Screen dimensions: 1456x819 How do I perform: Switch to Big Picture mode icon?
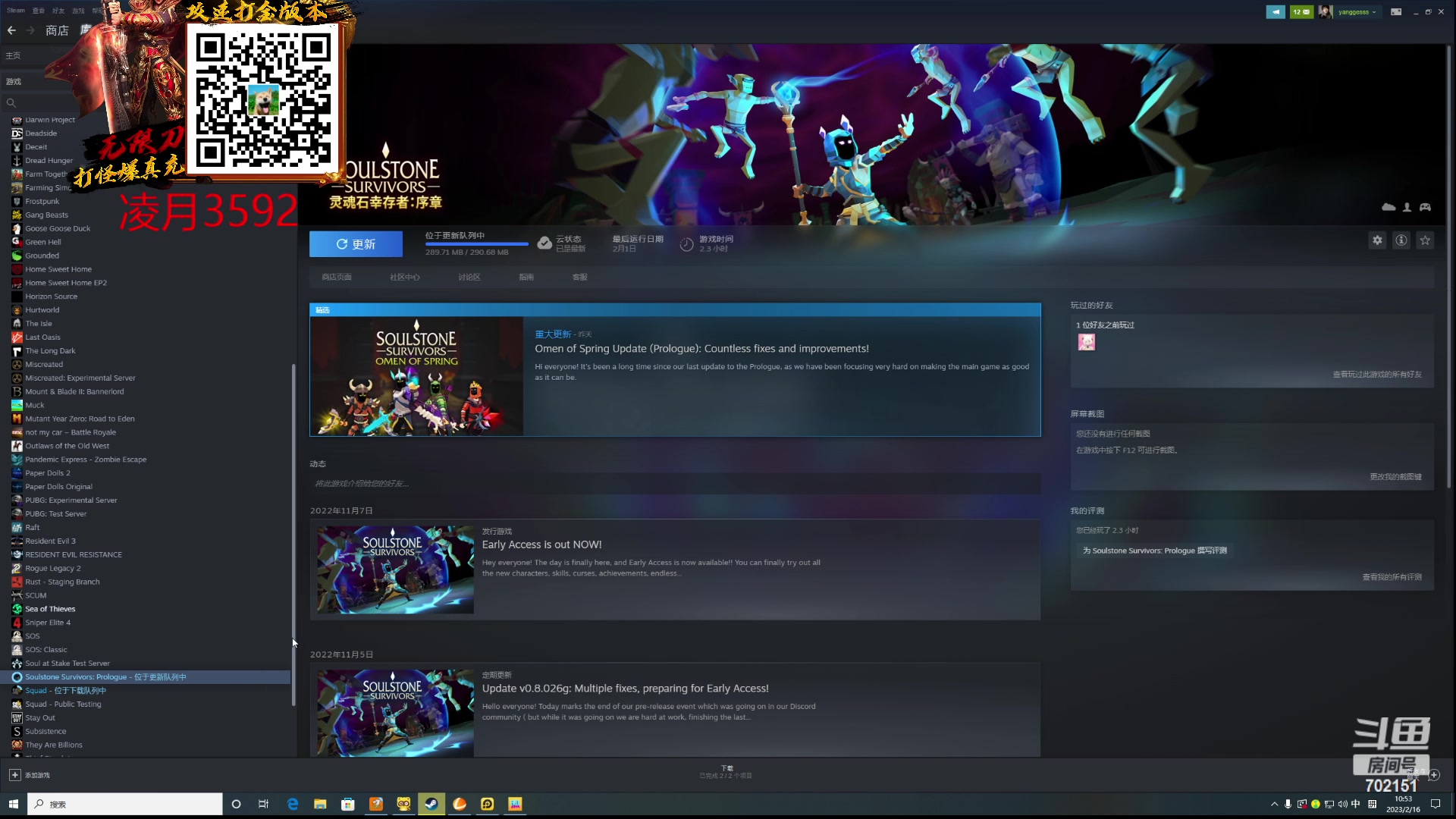point(1396,12)
